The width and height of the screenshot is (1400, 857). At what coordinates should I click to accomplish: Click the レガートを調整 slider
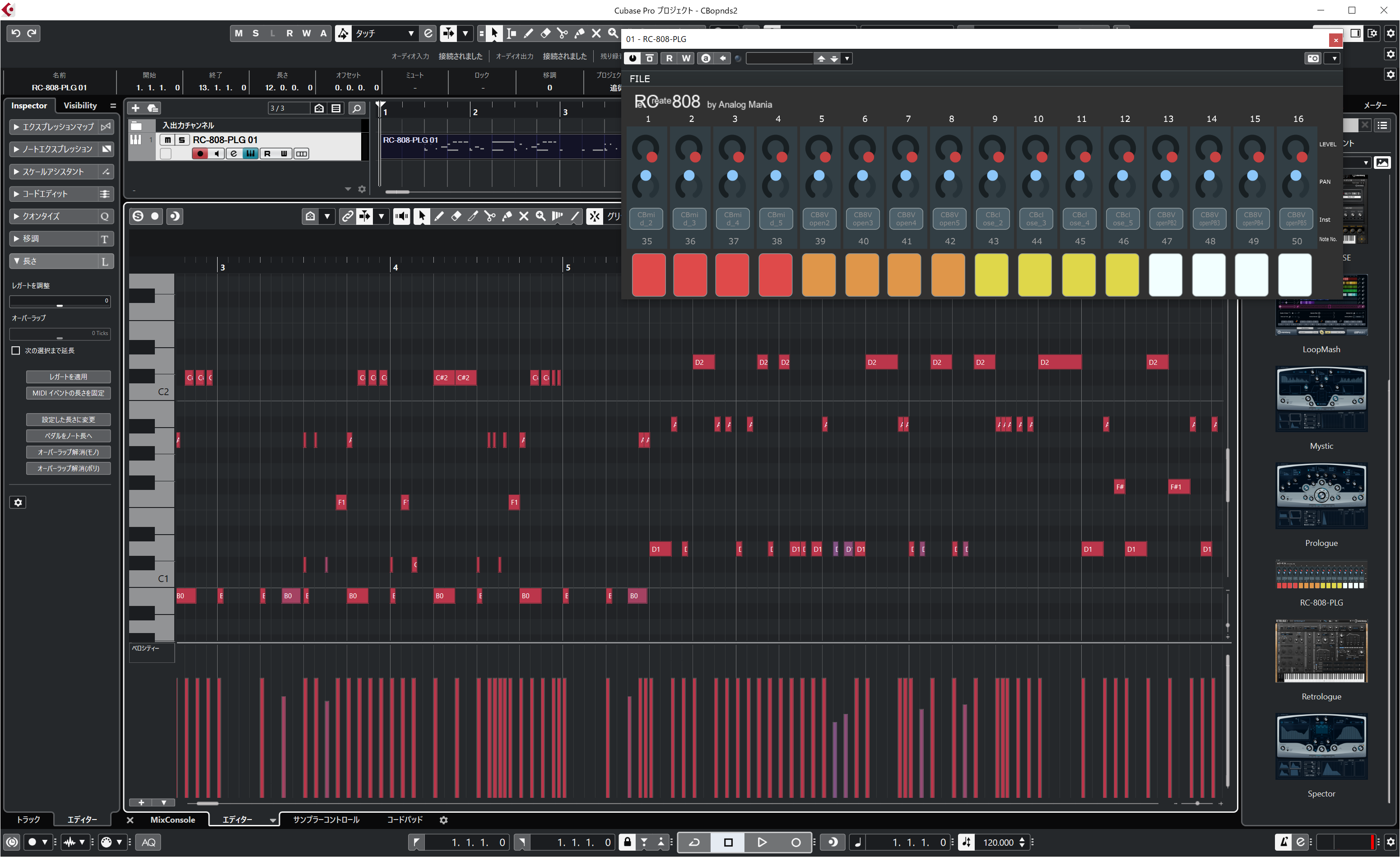[x=60, y=301]
